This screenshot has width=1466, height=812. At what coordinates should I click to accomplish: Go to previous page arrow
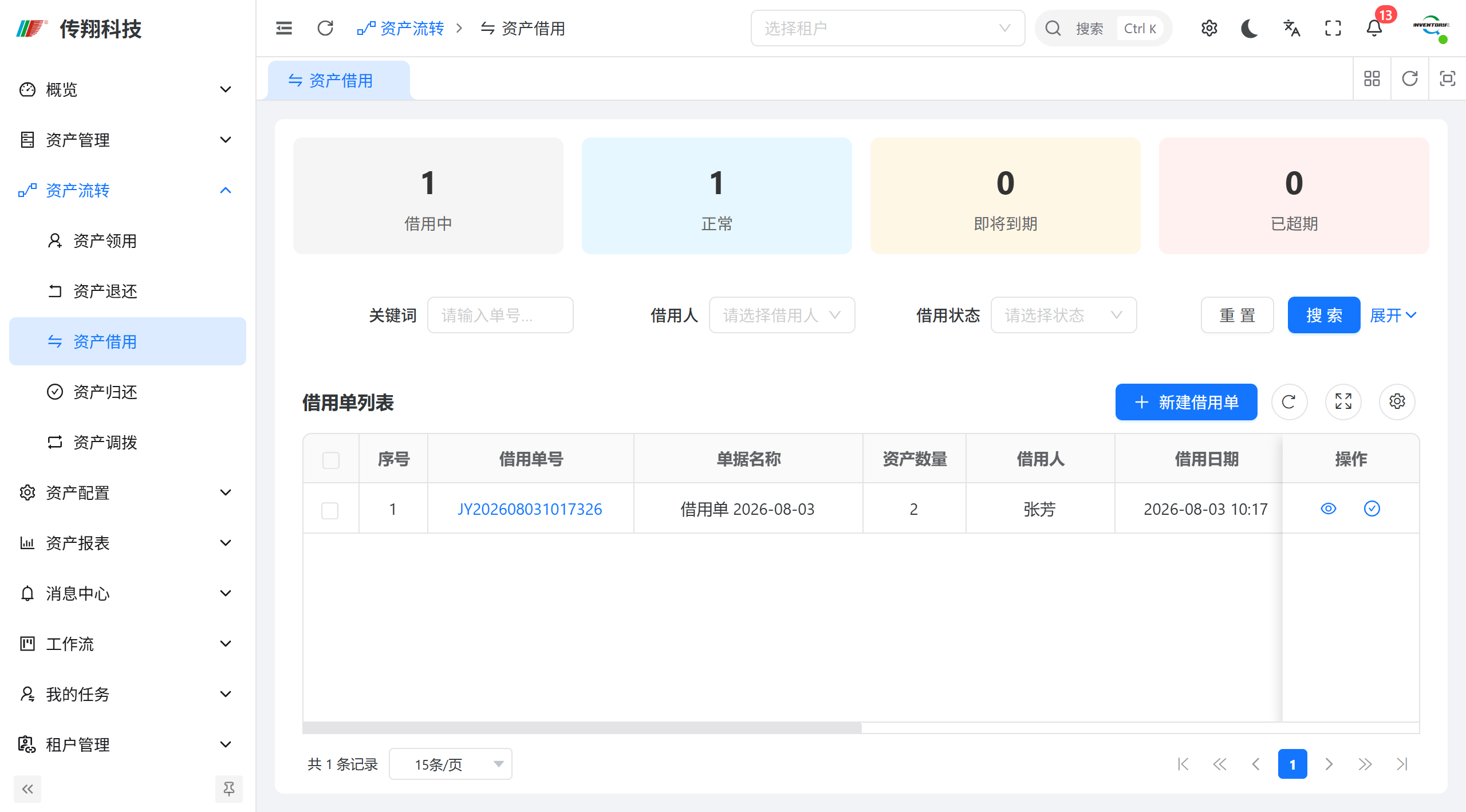click(x=1256, y=764)
